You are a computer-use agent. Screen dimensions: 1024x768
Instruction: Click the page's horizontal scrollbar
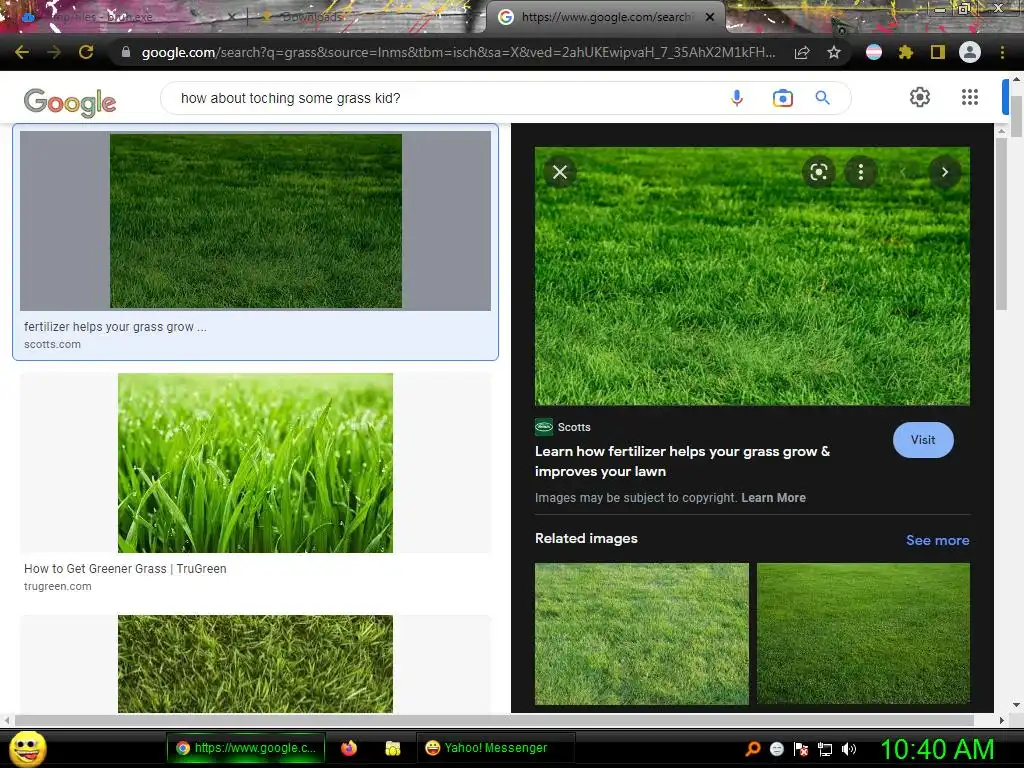pyautogui.click(x=494, y=720)
